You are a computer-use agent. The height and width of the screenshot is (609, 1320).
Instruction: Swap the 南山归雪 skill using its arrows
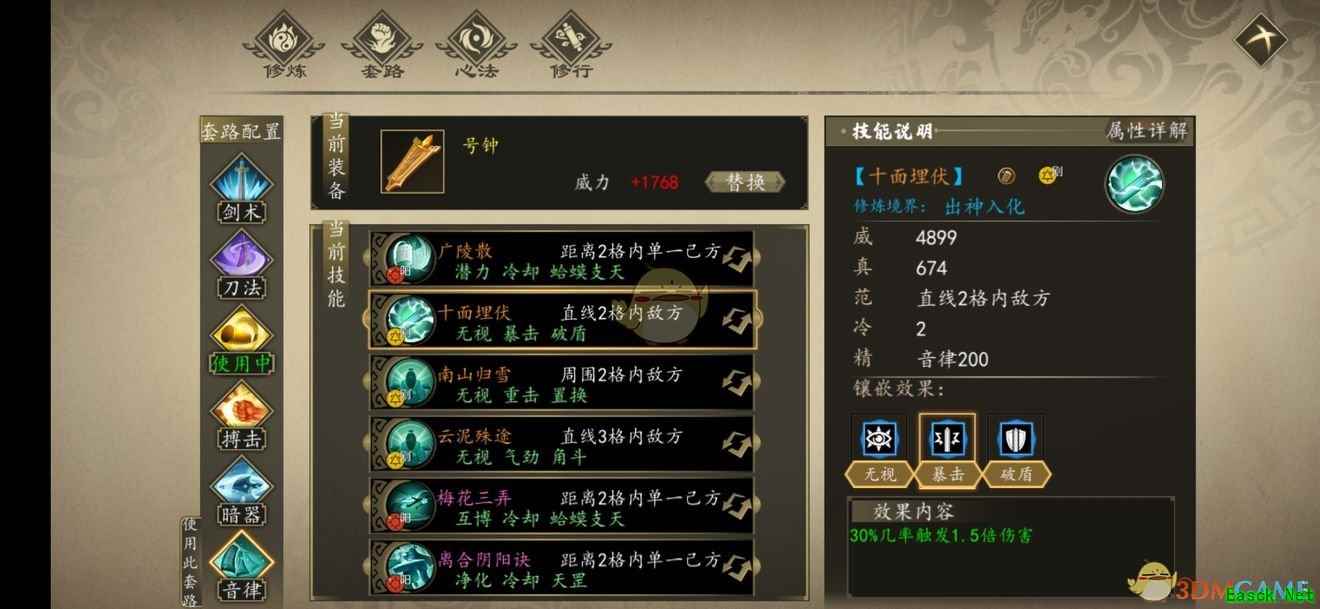pyautogui.click(x=735, y=382)
